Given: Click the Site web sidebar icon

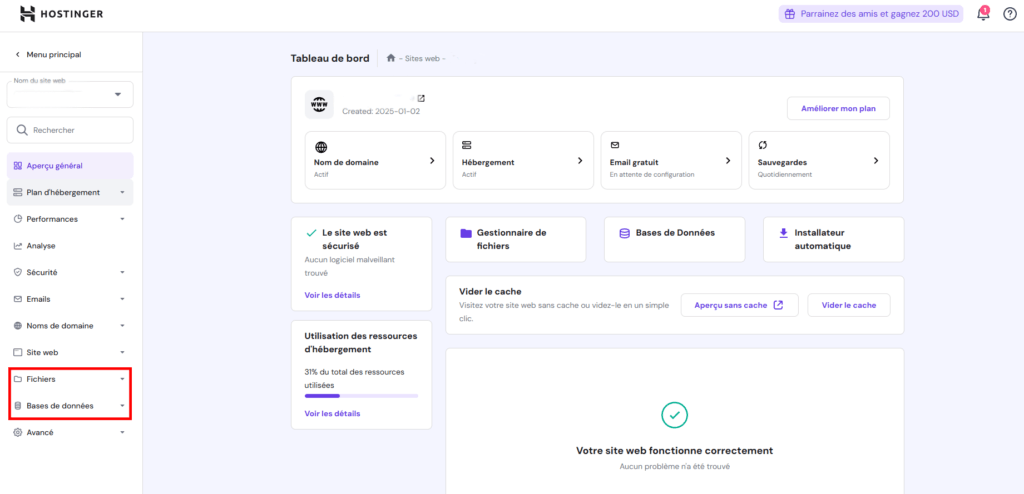Looking at the screenshot, I should [x=18, y=352].
